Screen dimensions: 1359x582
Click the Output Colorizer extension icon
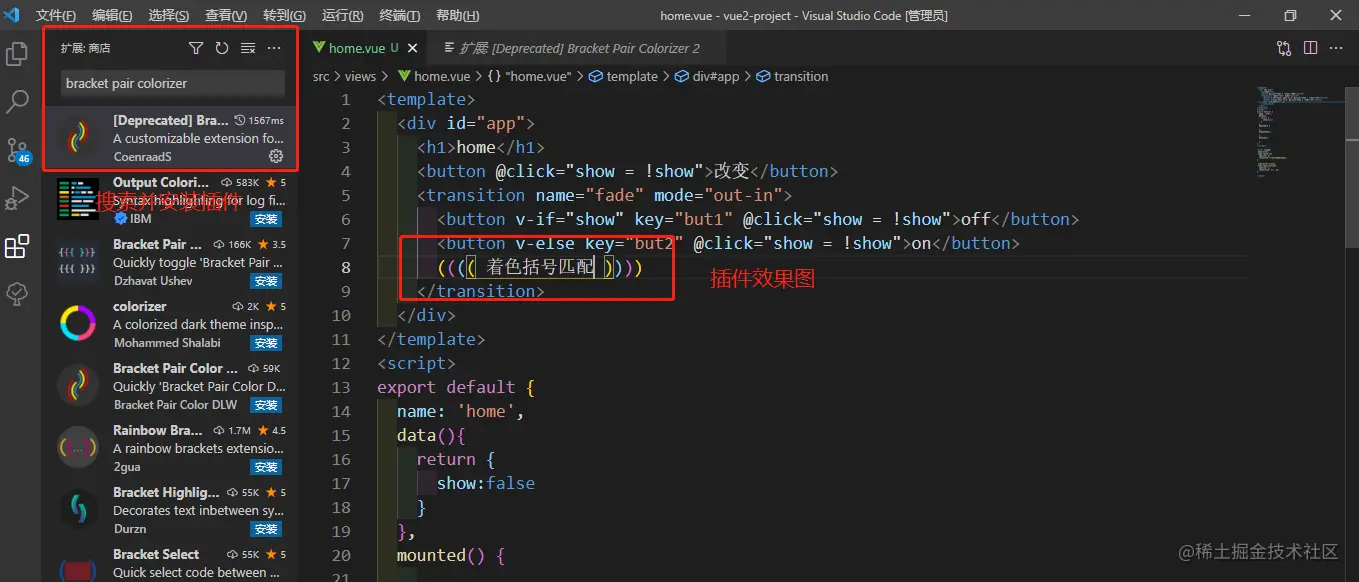point(77,200)
